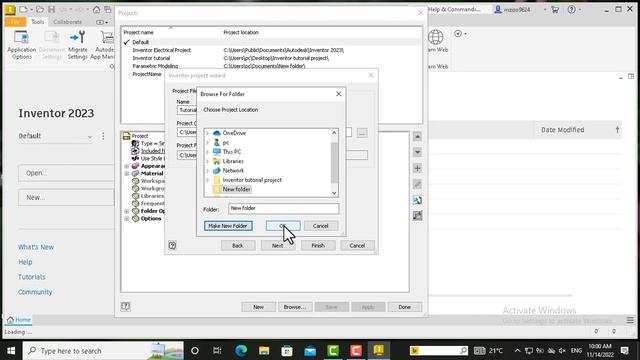Viewport: 640px width, 360px height.
Task: Select Network icon in folder tree
Action: 217,171
